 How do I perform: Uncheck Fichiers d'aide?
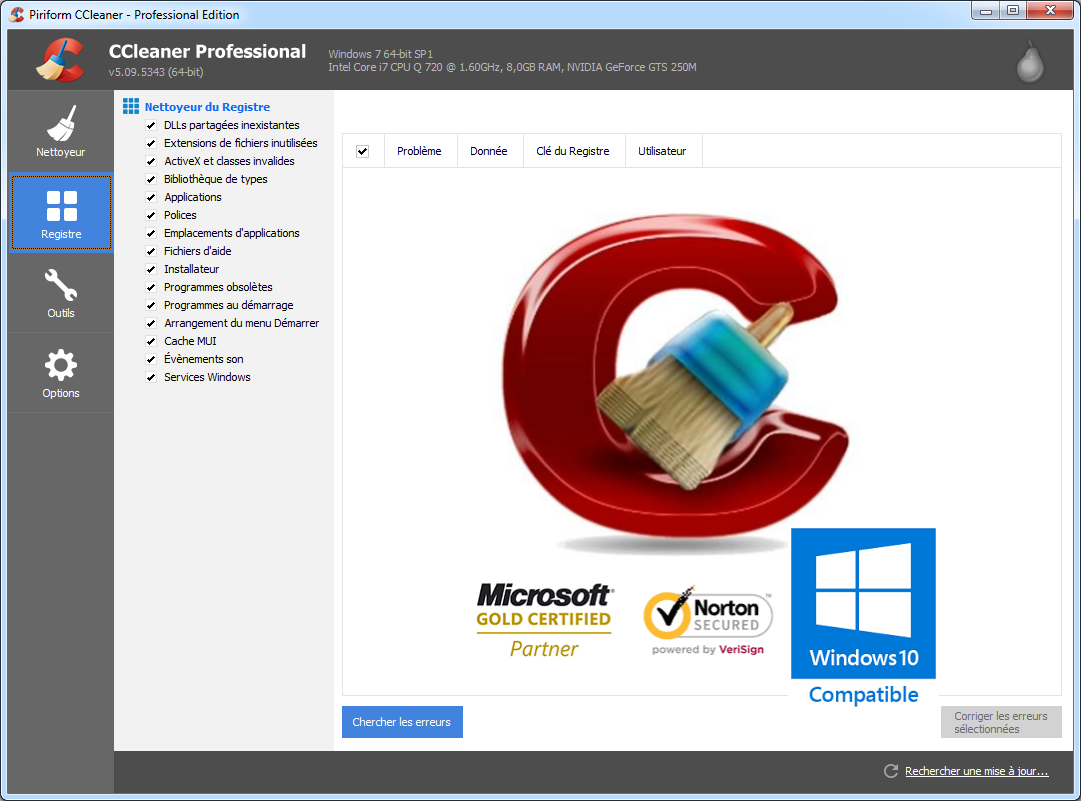(151, 251)
